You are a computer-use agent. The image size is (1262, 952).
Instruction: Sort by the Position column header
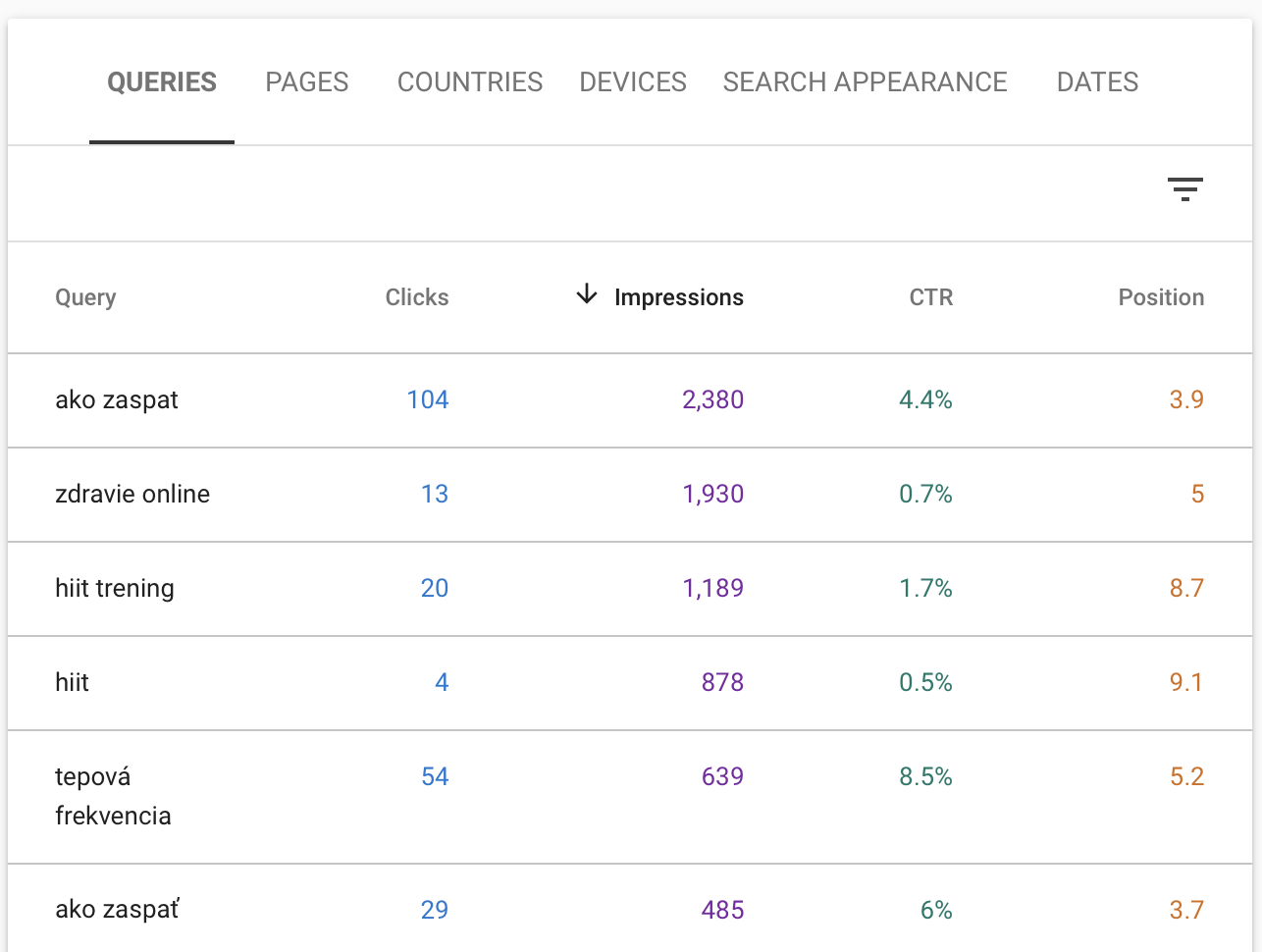point(1161,297)
